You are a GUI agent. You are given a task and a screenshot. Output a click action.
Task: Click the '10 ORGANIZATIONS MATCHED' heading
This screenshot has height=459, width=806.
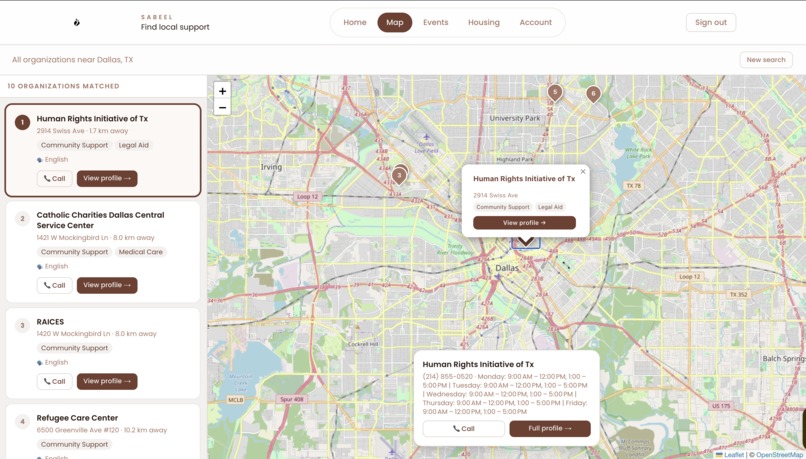tap(63, 86)
